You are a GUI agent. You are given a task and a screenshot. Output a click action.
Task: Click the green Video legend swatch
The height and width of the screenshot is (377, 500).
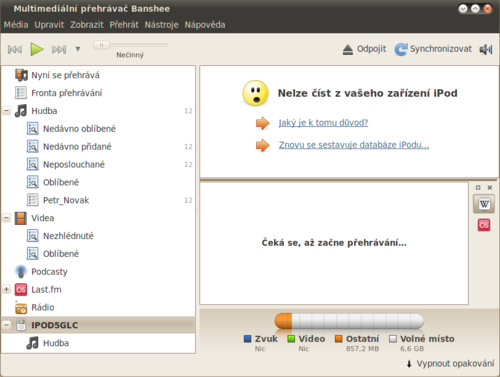tap(291, 339)
